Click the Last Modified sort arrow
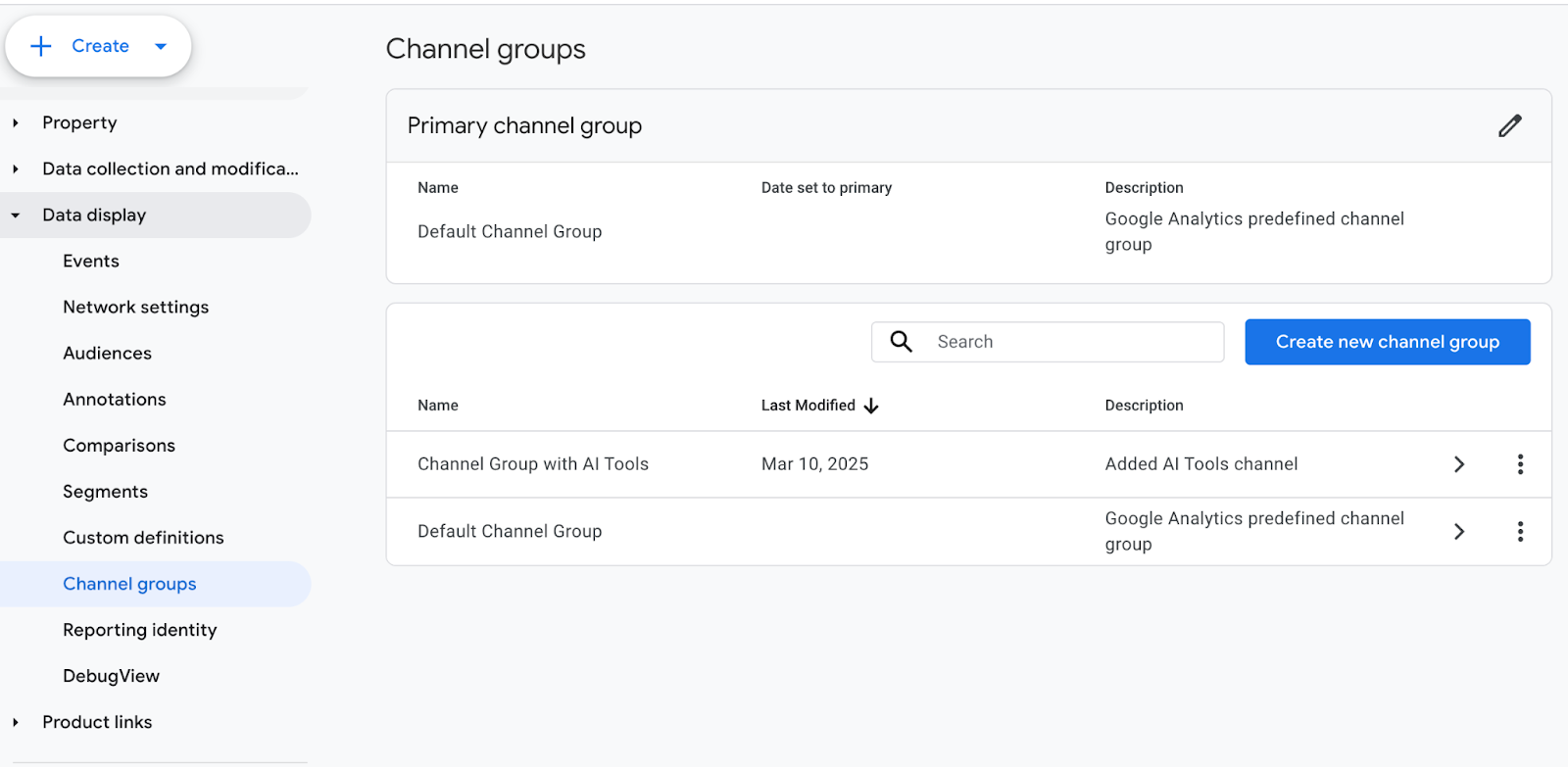1568x767 pixels. coord(871,406)
